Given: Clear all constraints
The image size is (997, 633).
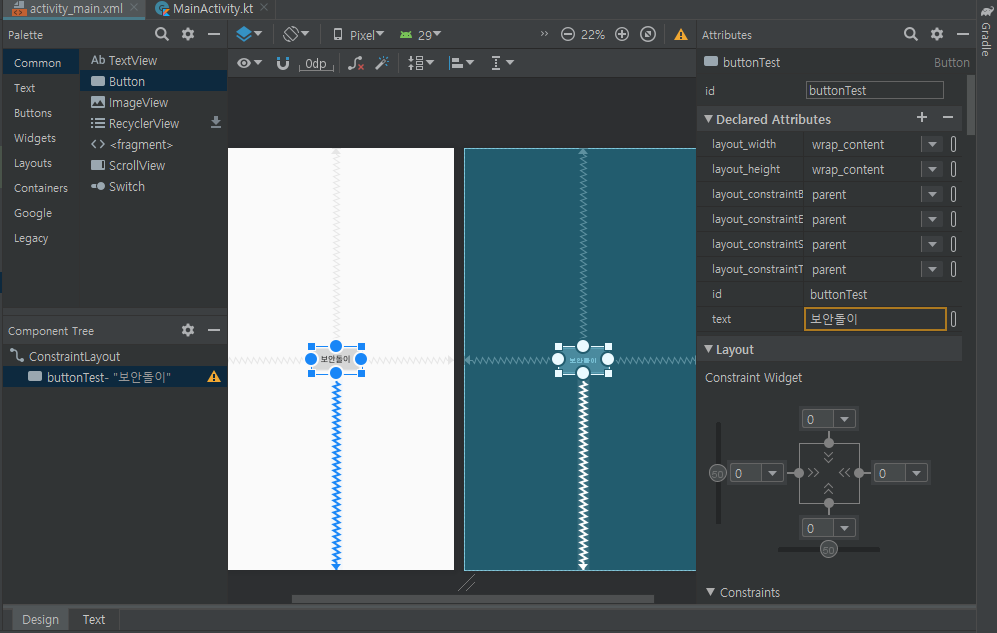Looking at the screenshot, I should [356, 63].
